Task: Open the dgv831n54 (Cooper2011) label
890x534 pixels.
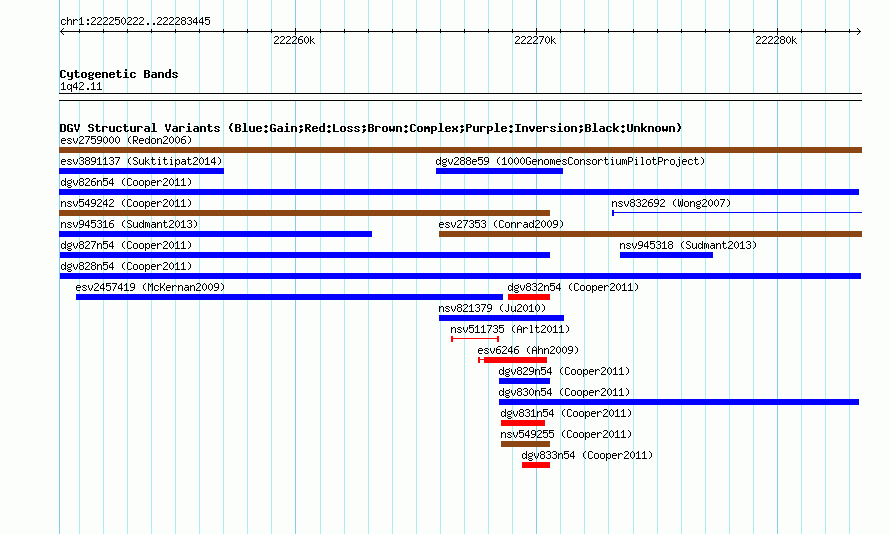Action: point(566,413)
